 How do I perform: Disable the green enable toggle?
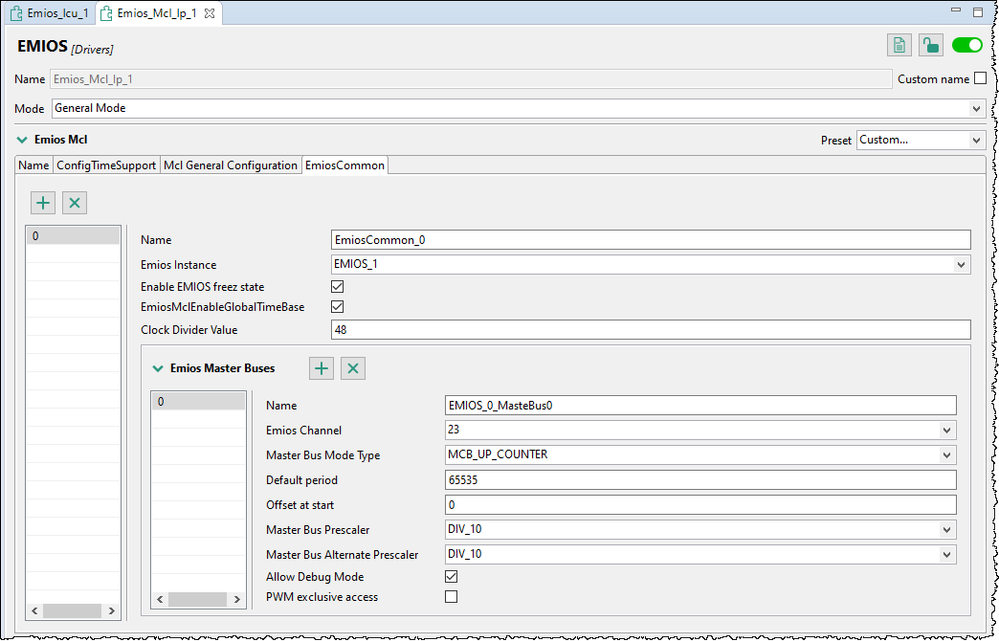click(x=966, y=45)
